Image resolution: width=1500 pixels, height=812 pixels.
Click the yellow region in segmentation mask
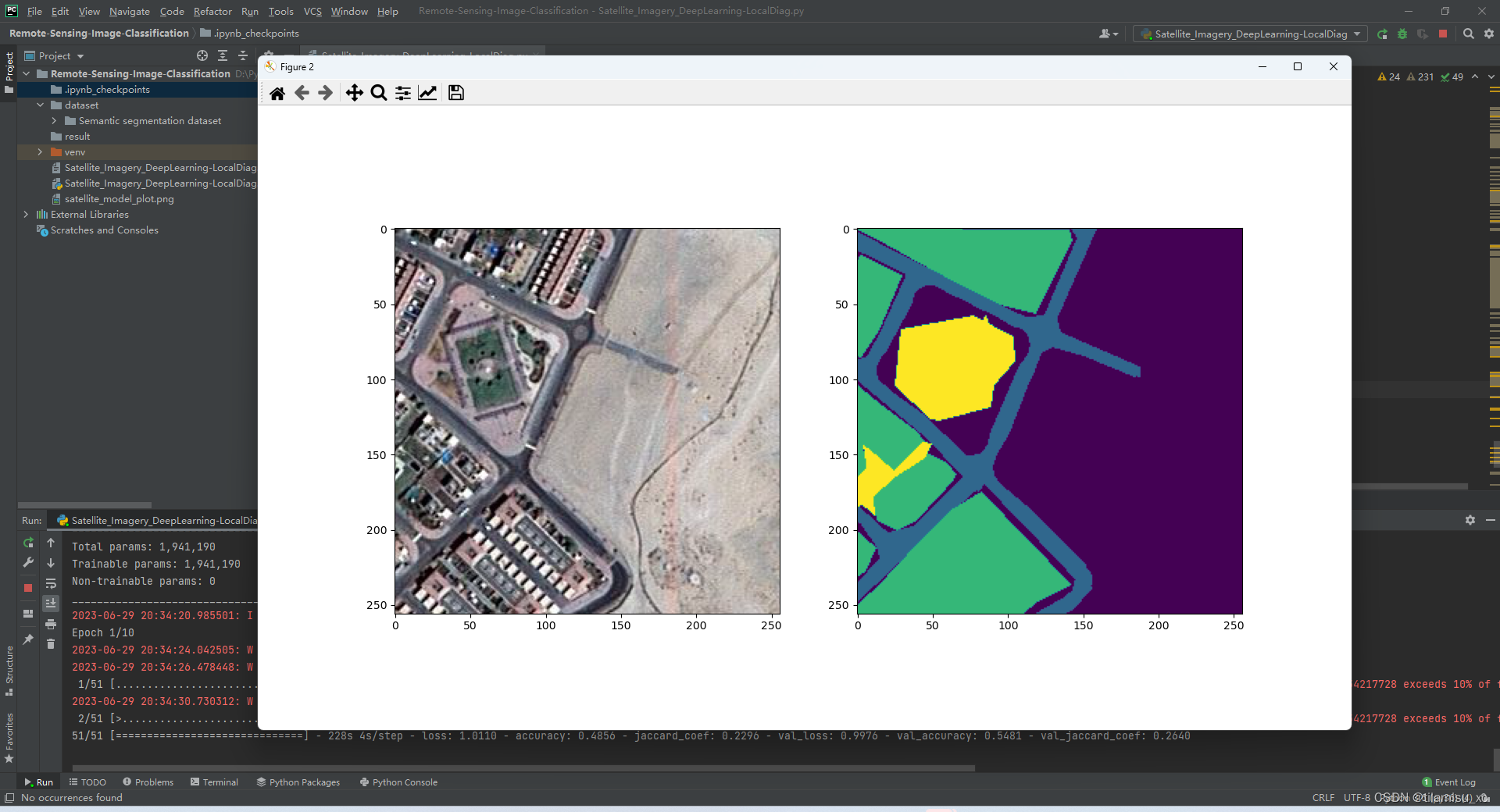tap(954, 367)
